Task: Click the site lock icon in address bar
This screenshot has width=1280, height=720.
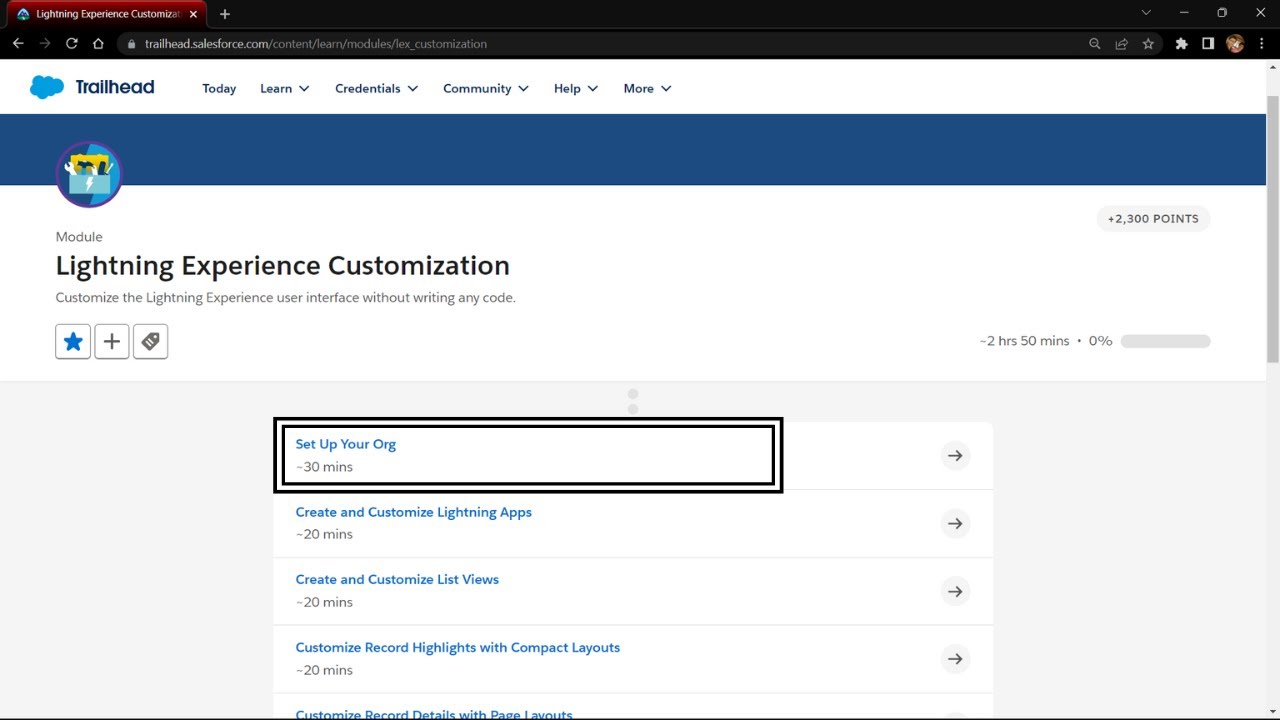Action: (x=131, y=44)
